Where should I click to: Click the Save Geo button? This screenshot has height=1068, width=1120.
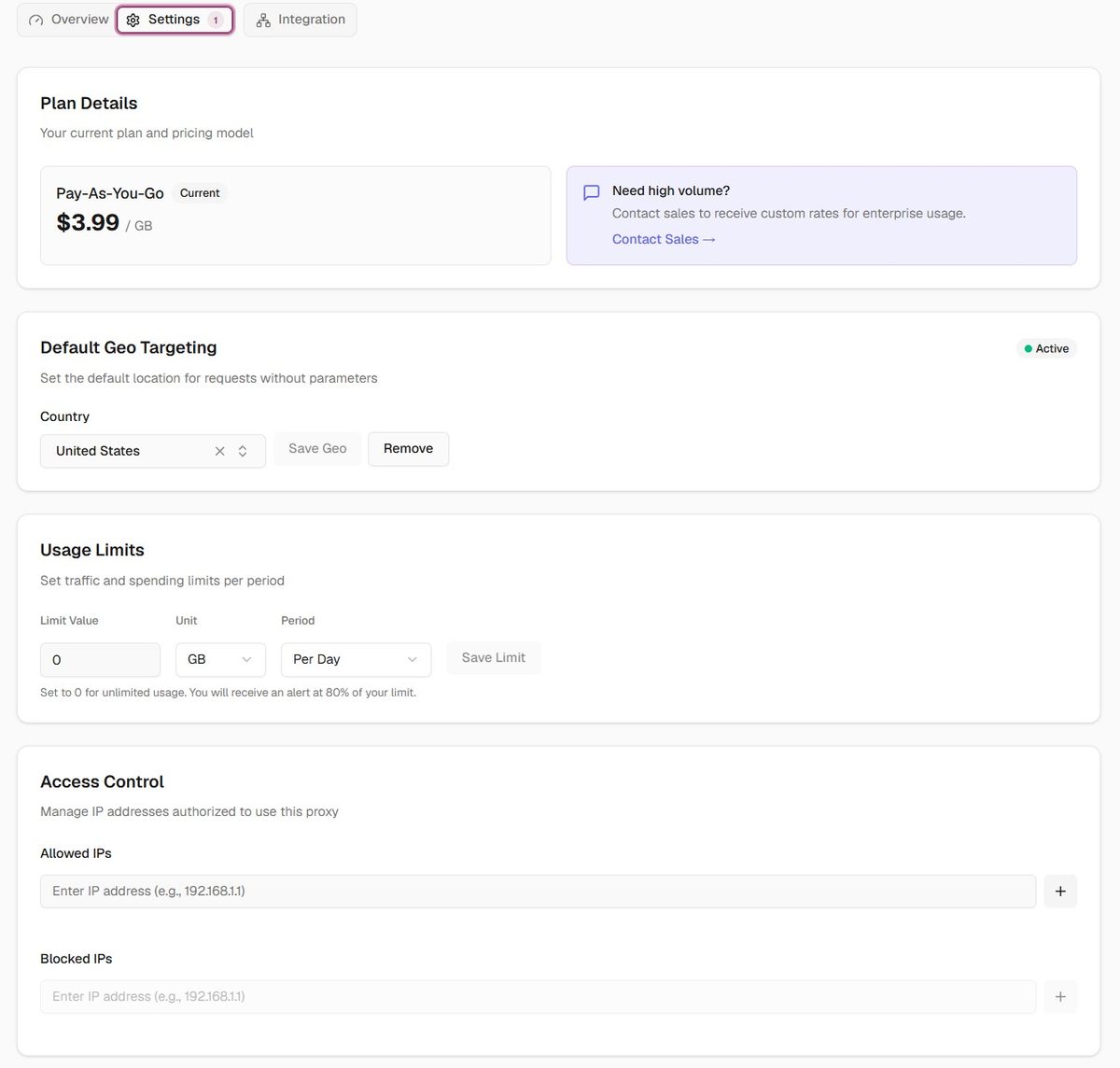[x=317, y=449]
